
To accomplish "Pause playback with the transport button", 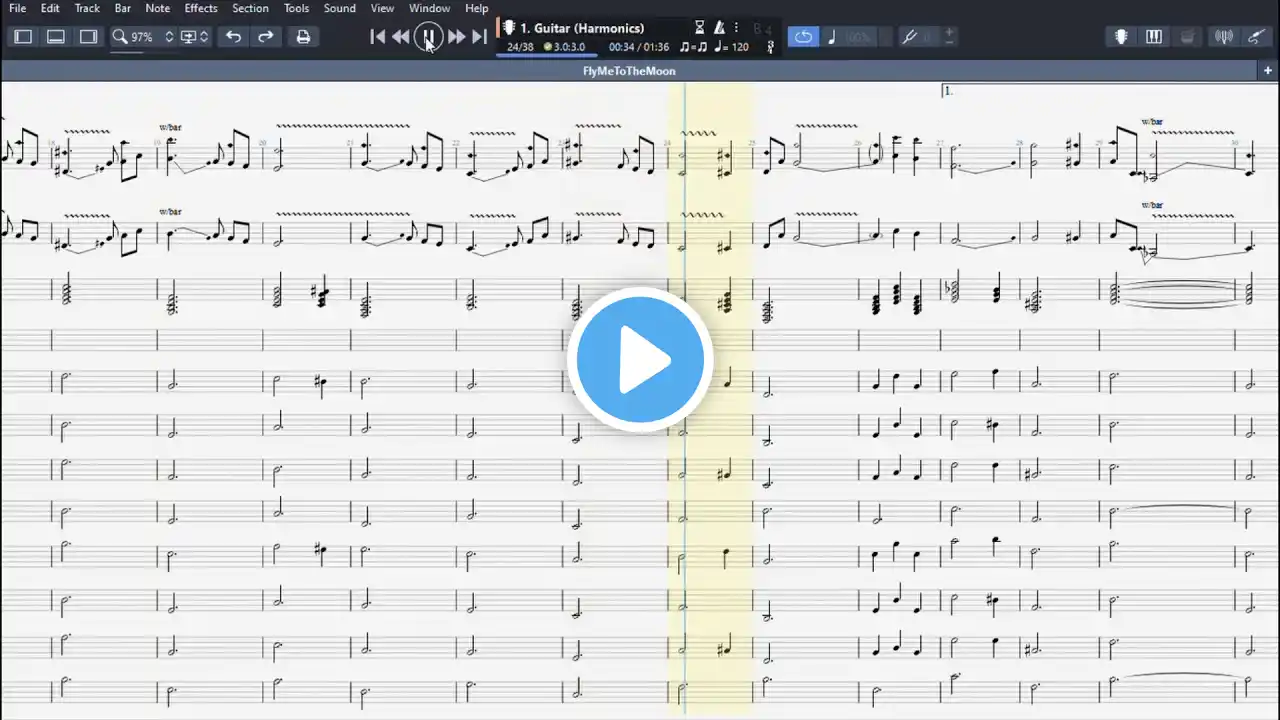I will [428, 37].
